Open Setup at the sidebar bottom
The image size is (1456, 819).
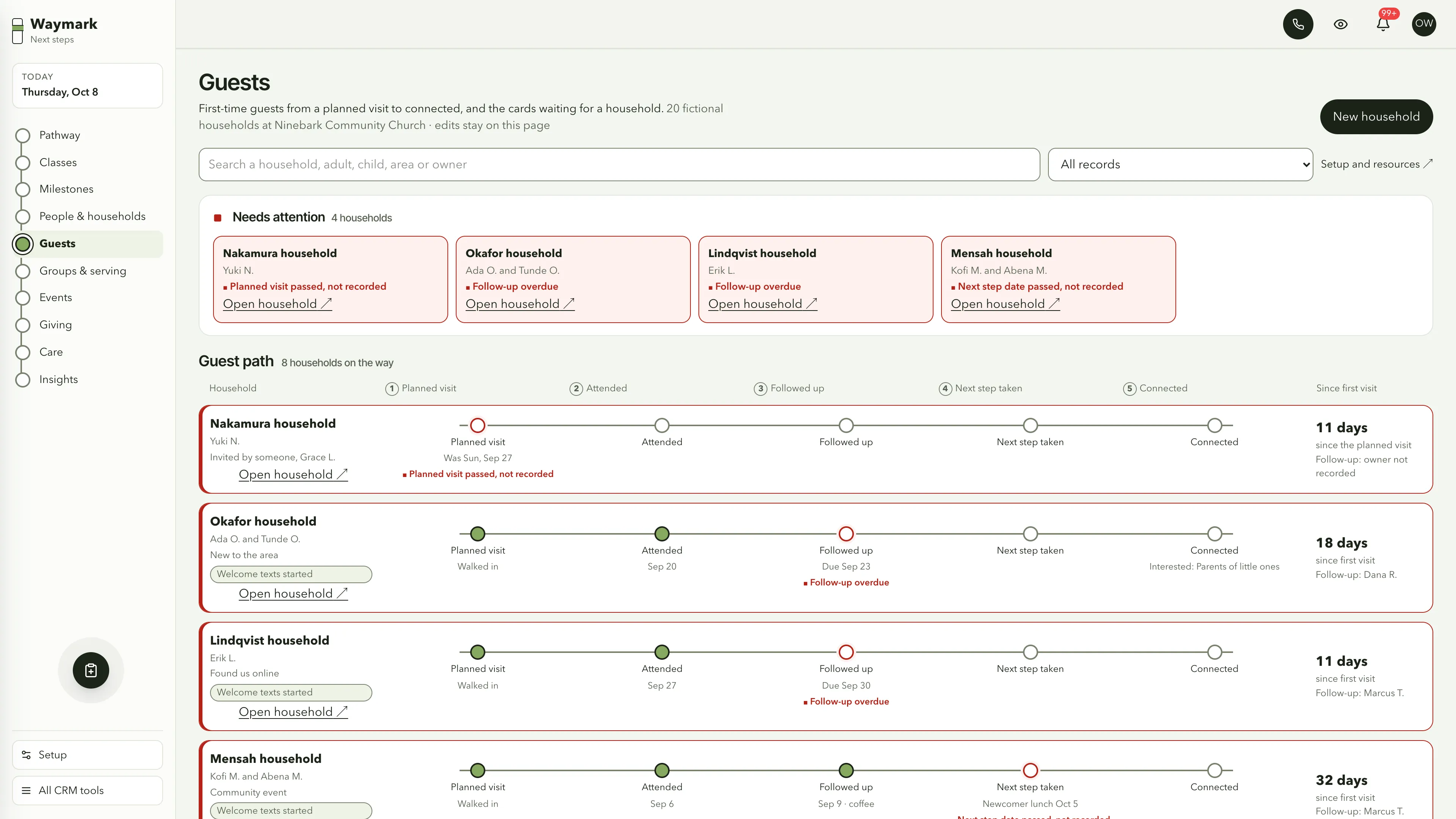[x=88, y=755]
